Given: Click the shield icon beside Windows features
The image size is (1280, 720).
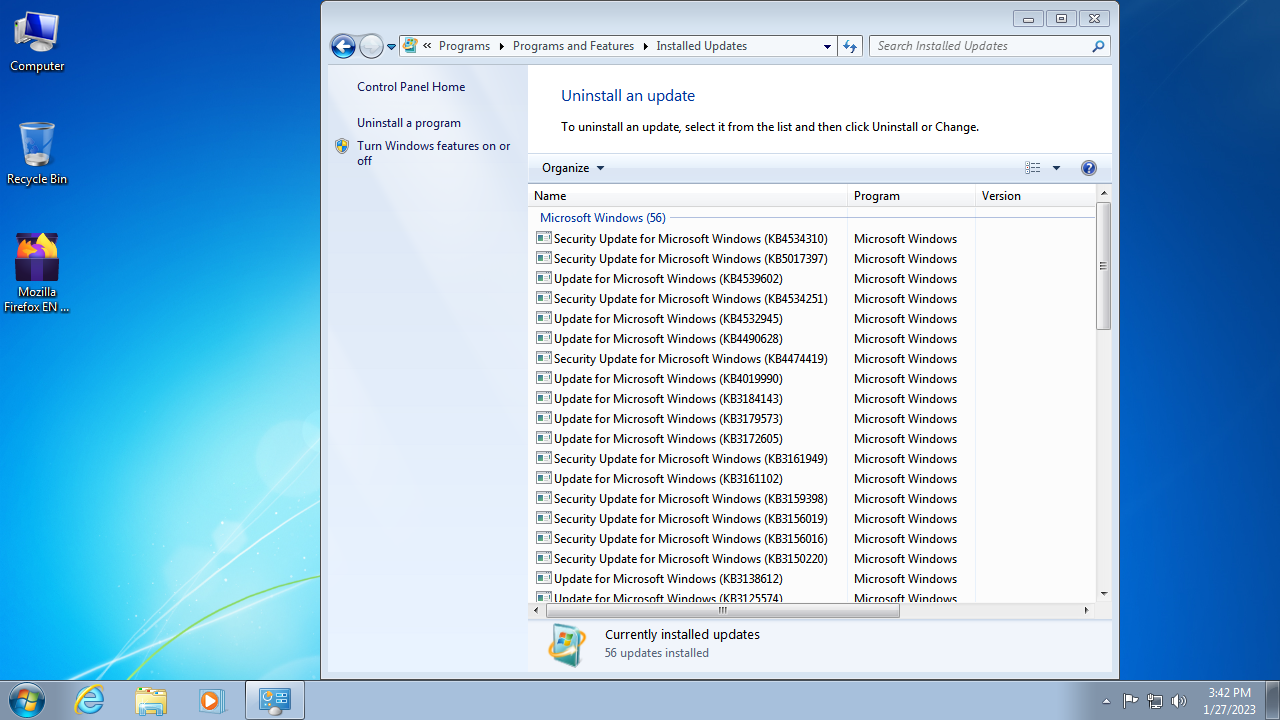Looking at the screenshot, I should [x=342, y=146].
